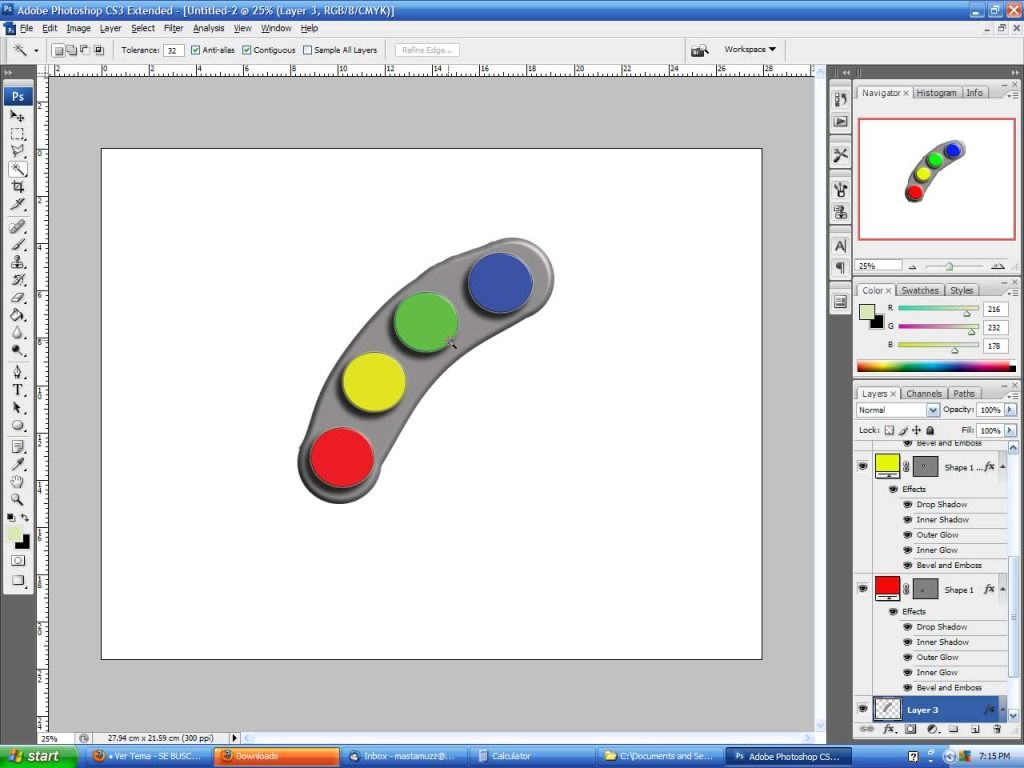The height and width of the screenshot is (768, 1024).
Task: Click the Tolerance input field
Action: 173,50
